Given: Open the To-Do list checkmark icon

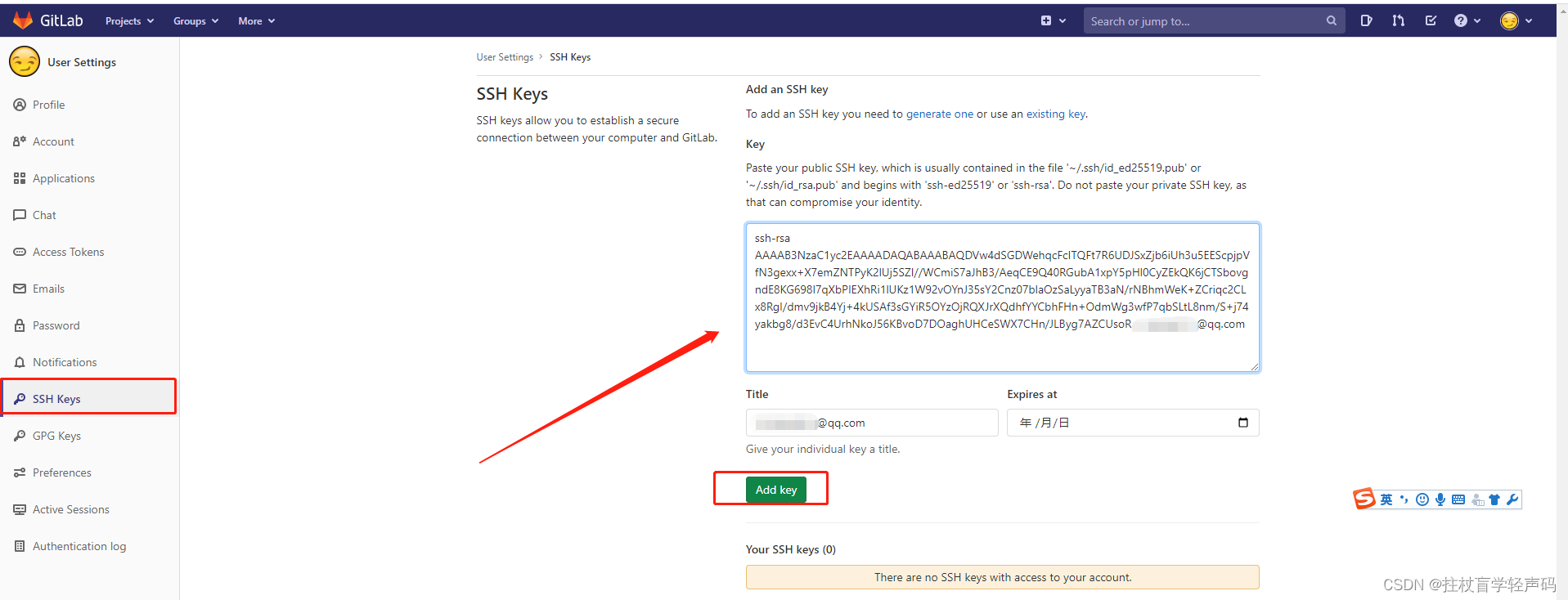Looking at the screenshot, I should [x=1431, y=21].
